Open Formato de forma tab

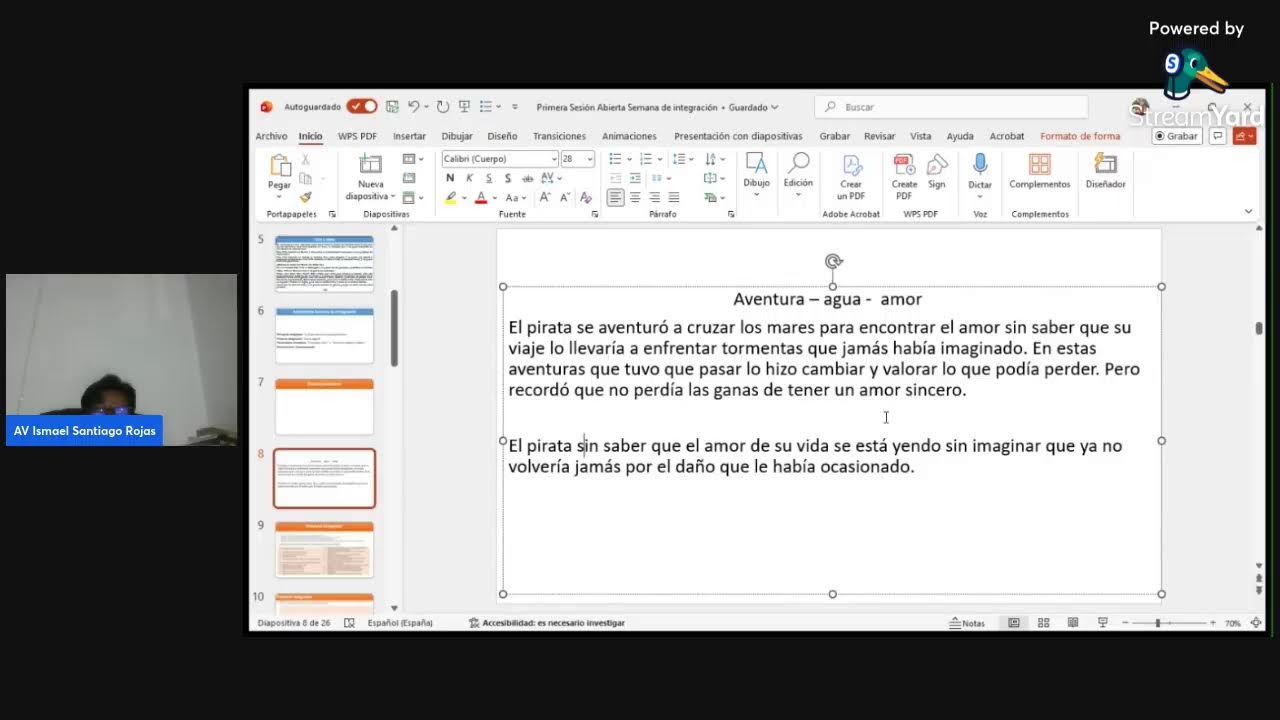(1080, 136)
